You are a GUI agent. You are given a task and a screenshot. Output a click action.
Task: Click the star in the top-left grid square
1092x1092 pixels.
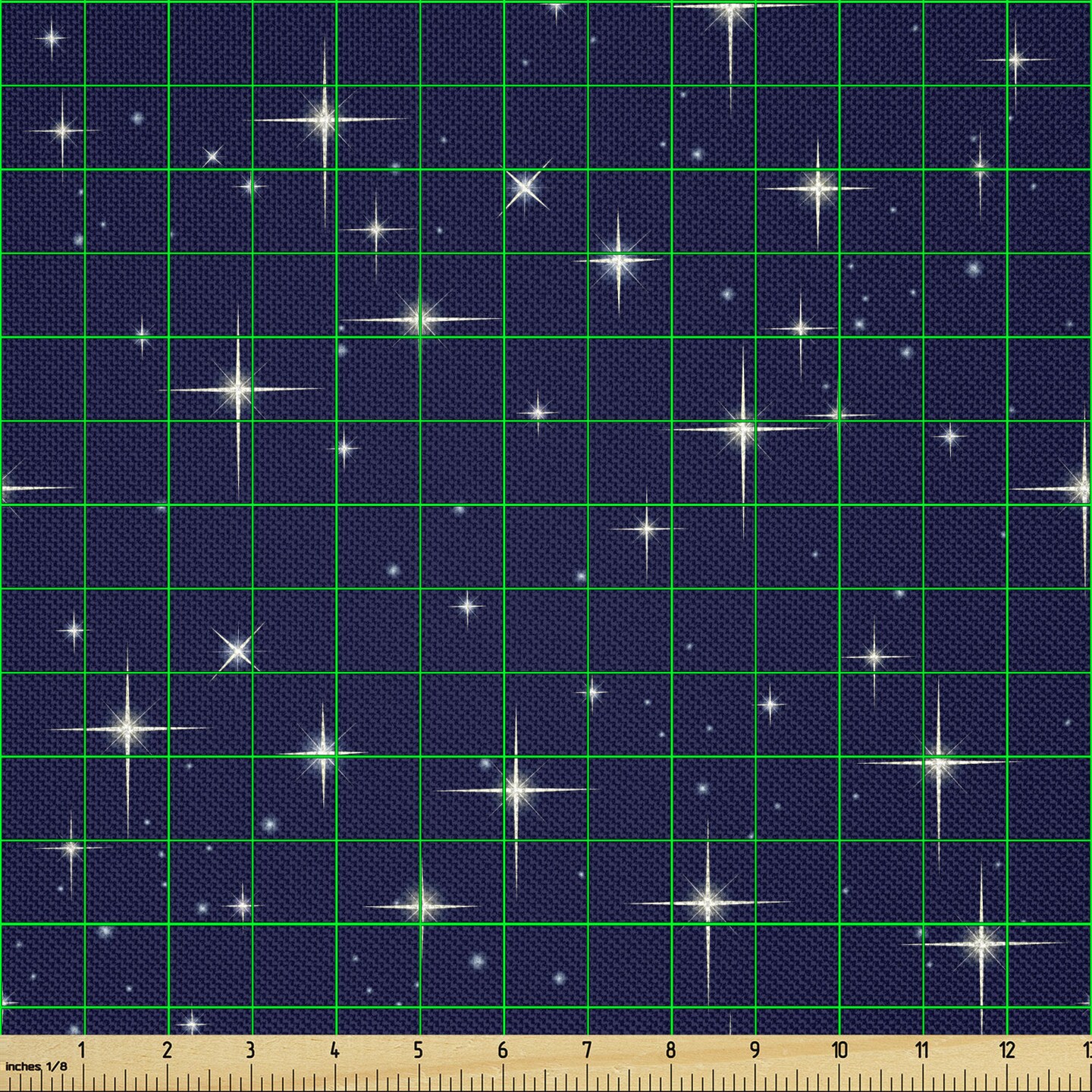(x=52, y=36)
